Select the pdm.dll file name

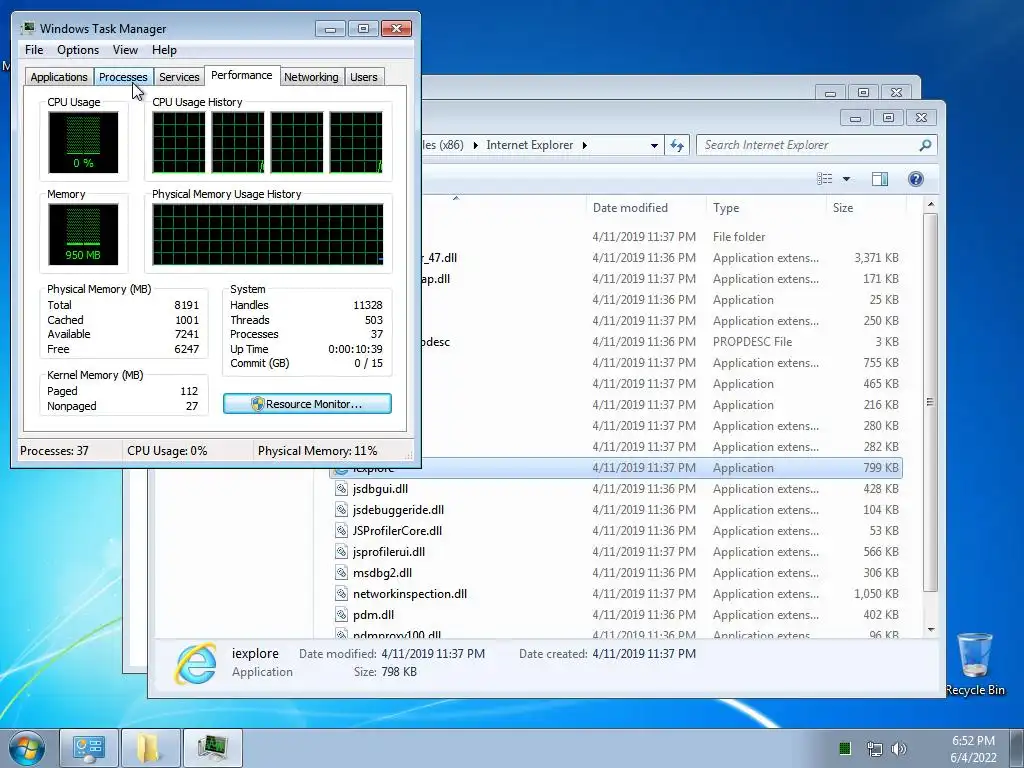(x=373, y=615)
